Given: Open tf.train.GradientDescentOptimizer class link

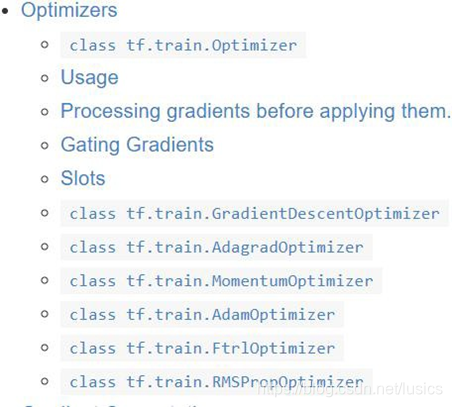Looking at the screenshot, I should [x=254, y=214].
